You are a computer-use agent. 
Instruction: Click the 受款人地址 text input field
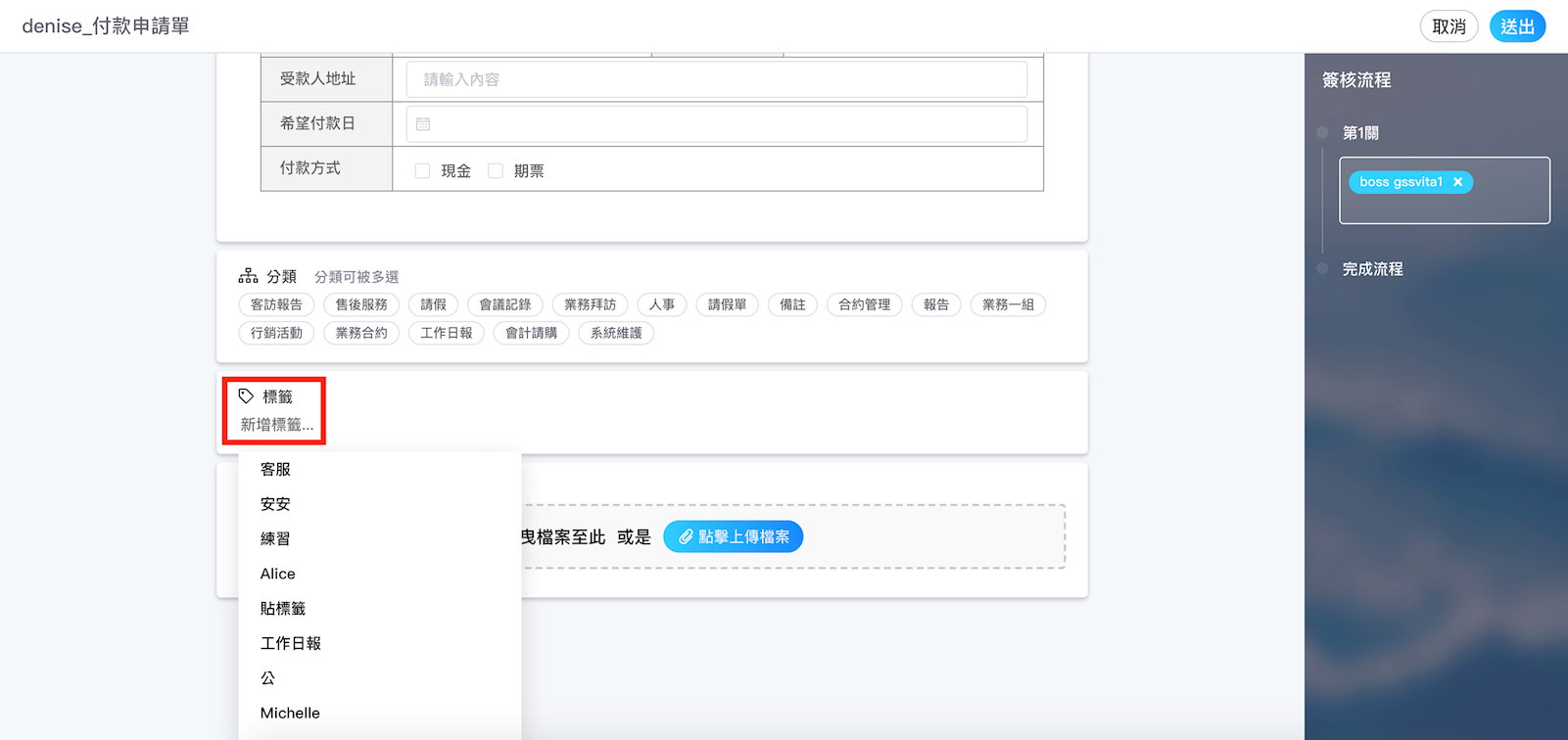click(716, 79)
